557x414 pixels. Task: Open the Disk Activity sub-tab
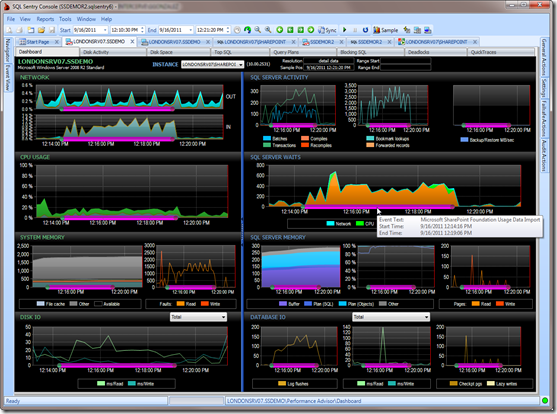(x=113, y=52)
